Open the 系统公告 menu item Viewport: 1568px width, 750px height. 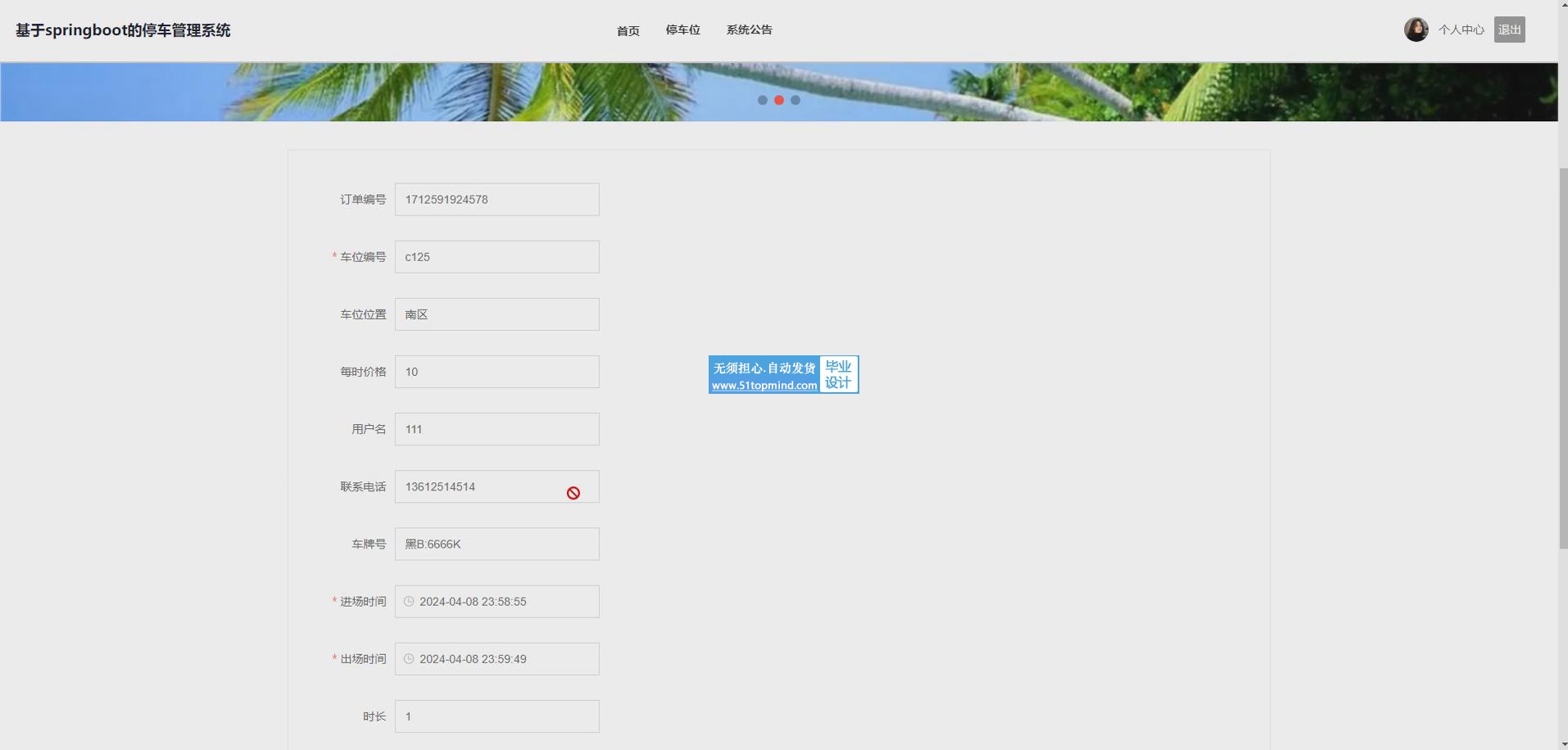(x=749, y=30)
